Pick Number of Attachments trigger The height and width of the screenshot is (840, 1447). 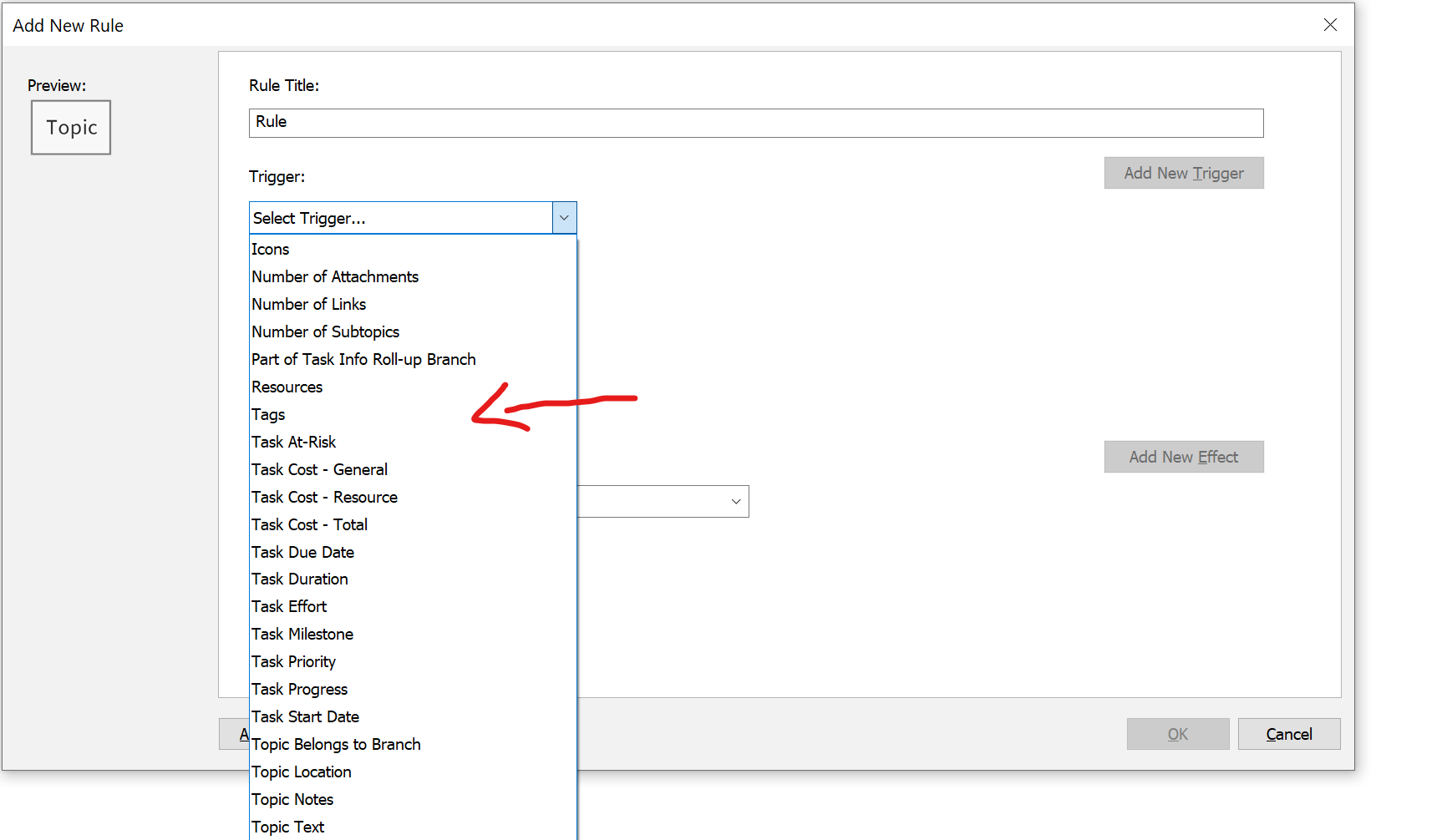point(335,277)
